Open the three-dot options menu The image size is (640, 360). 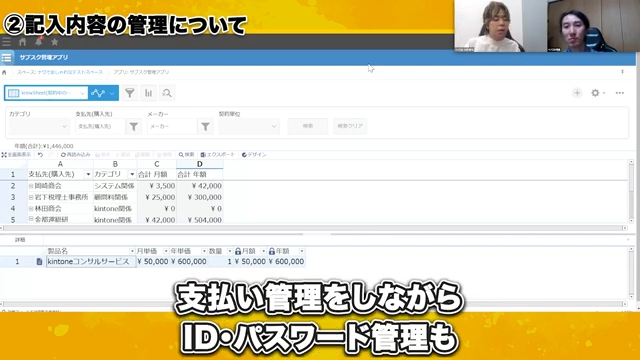620,93
